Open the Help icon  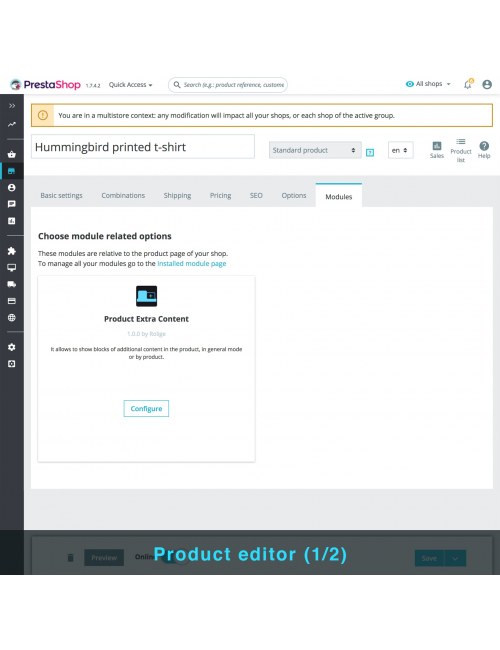click(x=484, y=150)
